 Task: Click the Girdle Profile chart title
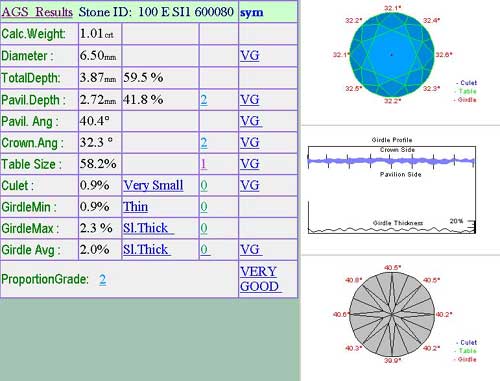[392, 140]
